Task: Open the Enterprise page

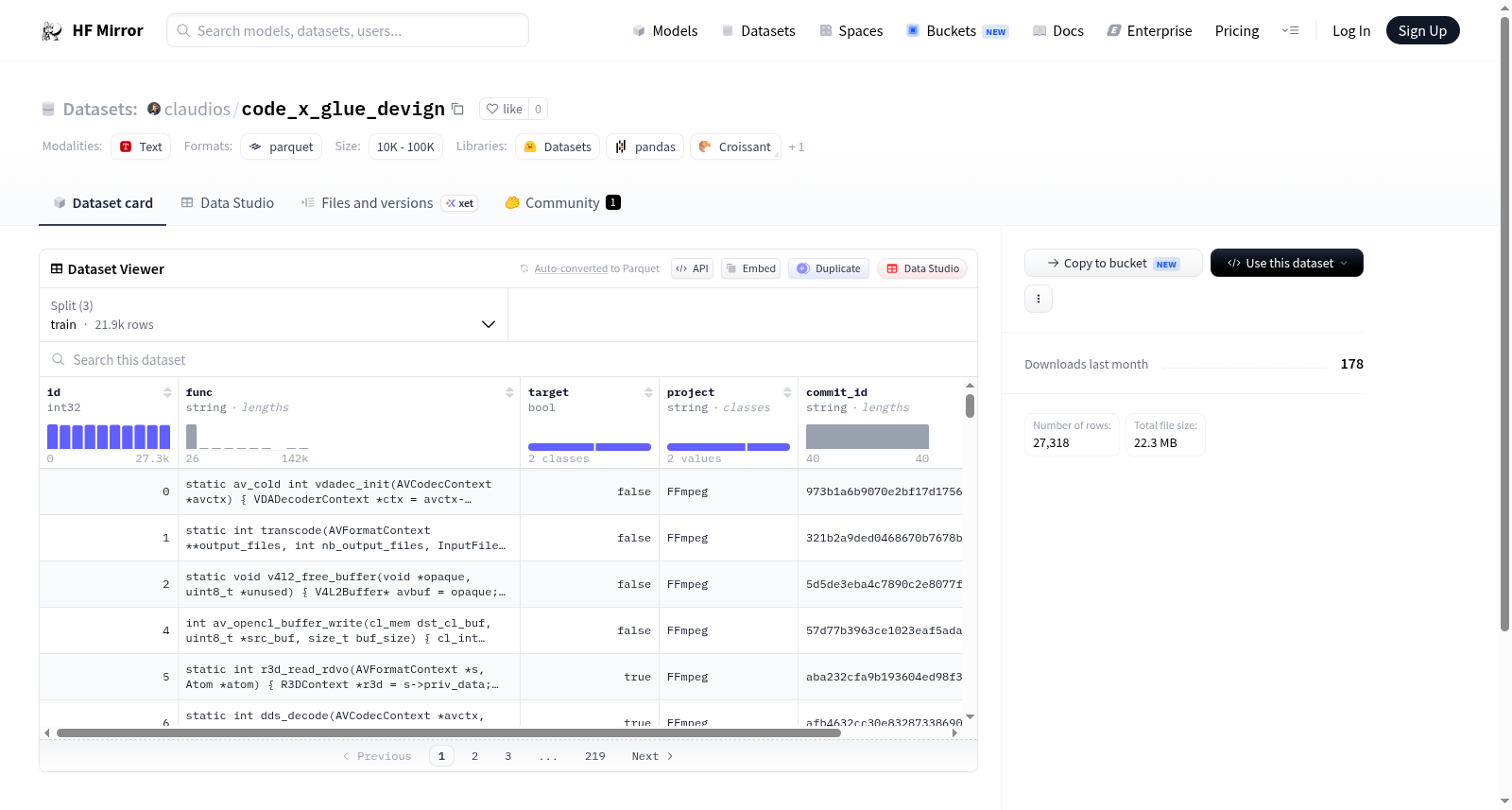Action: coord(1150,30)
